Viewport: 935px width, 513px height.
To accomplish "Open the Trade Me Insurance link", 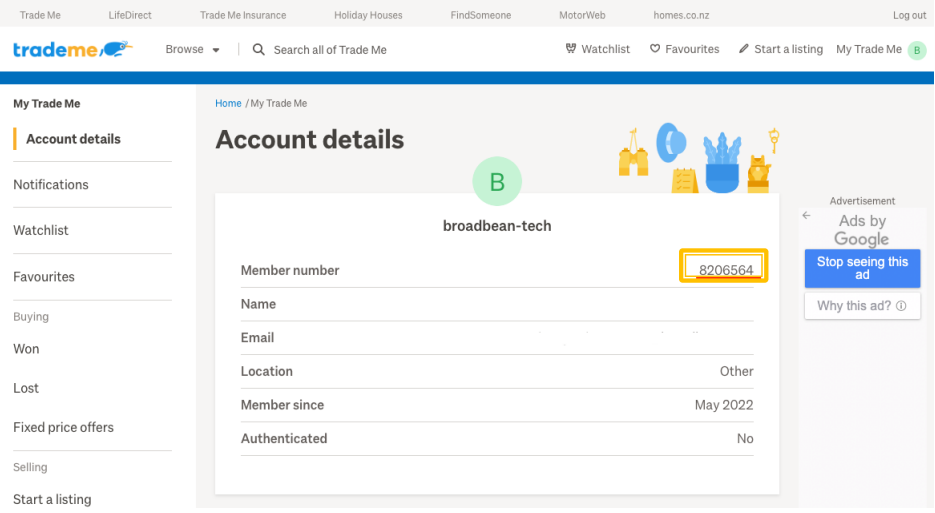I will point(243,15).
